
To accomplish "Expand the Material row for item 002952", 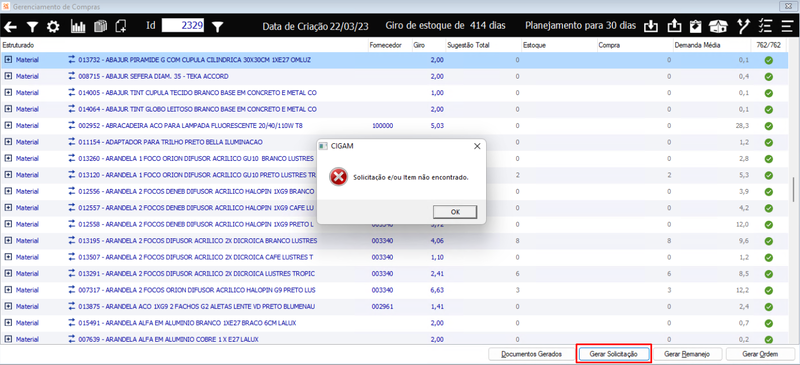I will [x=8, y=125].
